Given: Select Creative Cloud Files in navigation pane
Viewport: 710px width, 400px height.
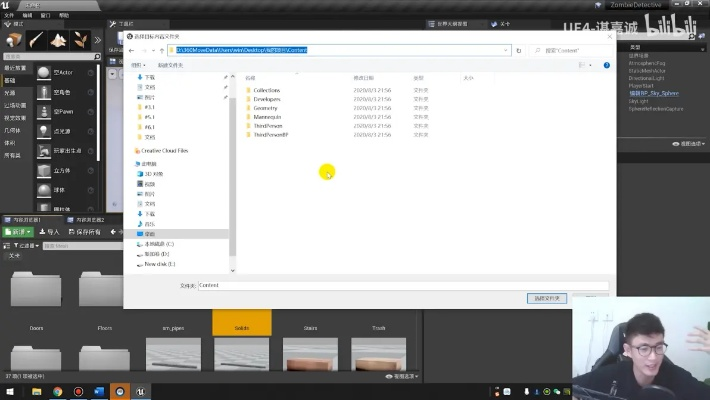Looking at the screenshot, I should click(x=165, y=150).
